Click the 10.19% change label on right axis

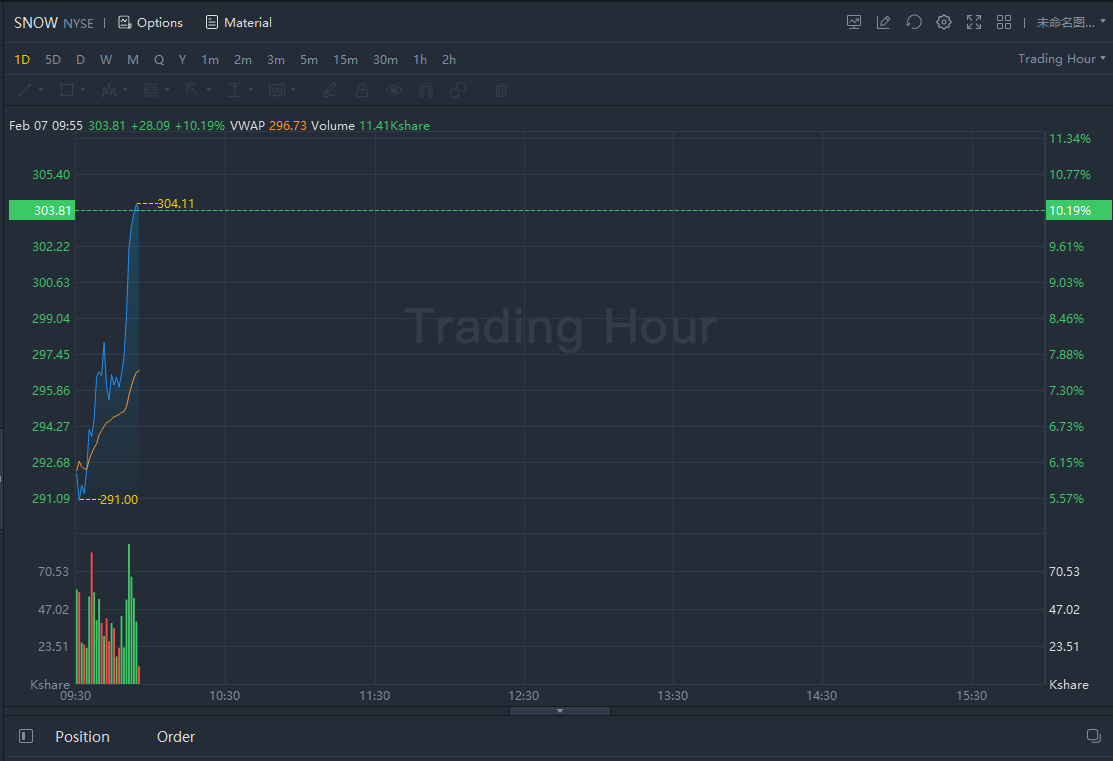click(1078, 210)
